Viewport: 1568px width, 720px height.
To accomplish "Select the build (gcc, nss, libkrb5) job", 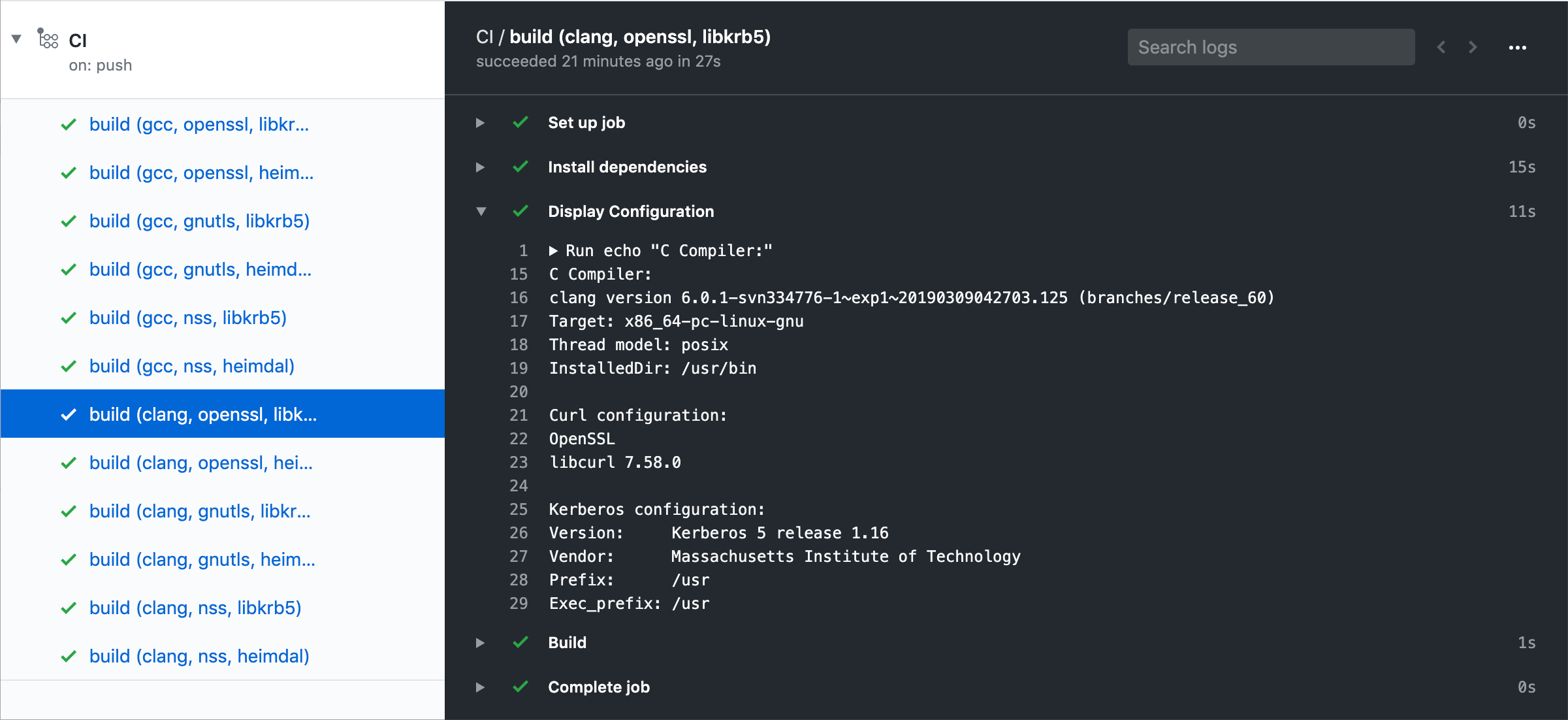I will pos(188,318).
